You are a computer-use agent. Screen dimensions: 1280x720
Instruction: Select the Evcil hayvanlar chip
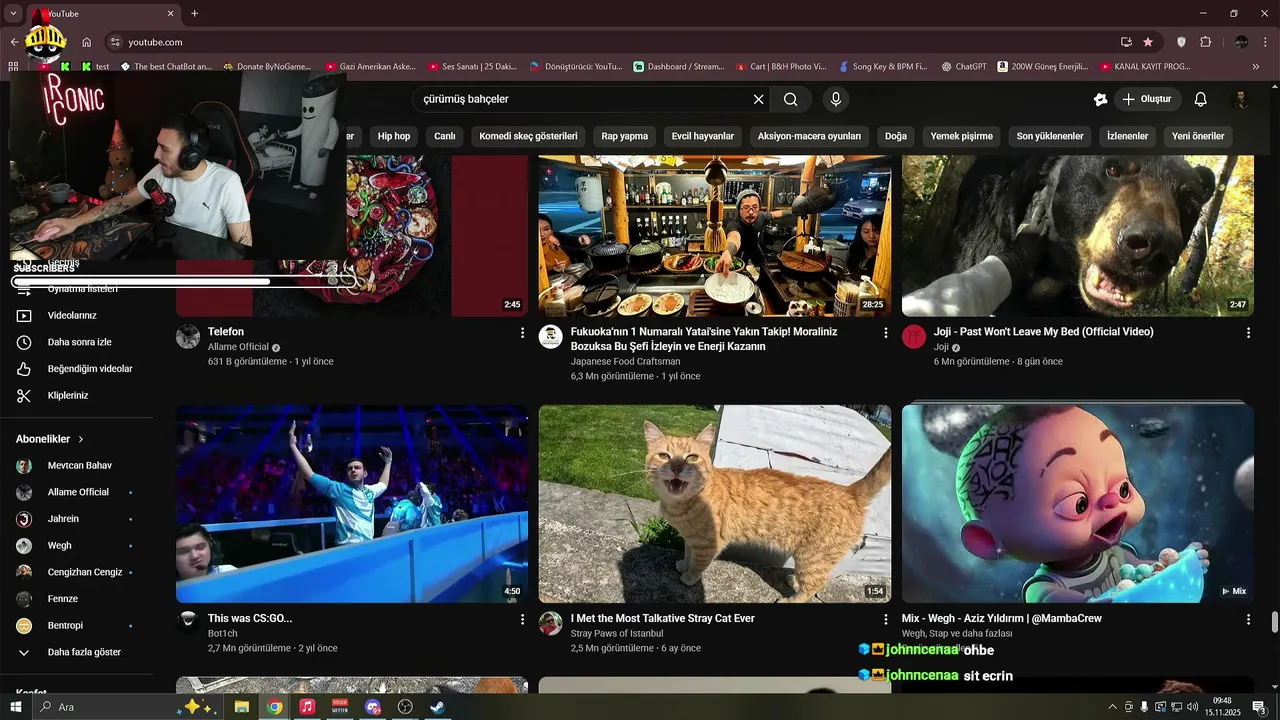click(703, 136)
